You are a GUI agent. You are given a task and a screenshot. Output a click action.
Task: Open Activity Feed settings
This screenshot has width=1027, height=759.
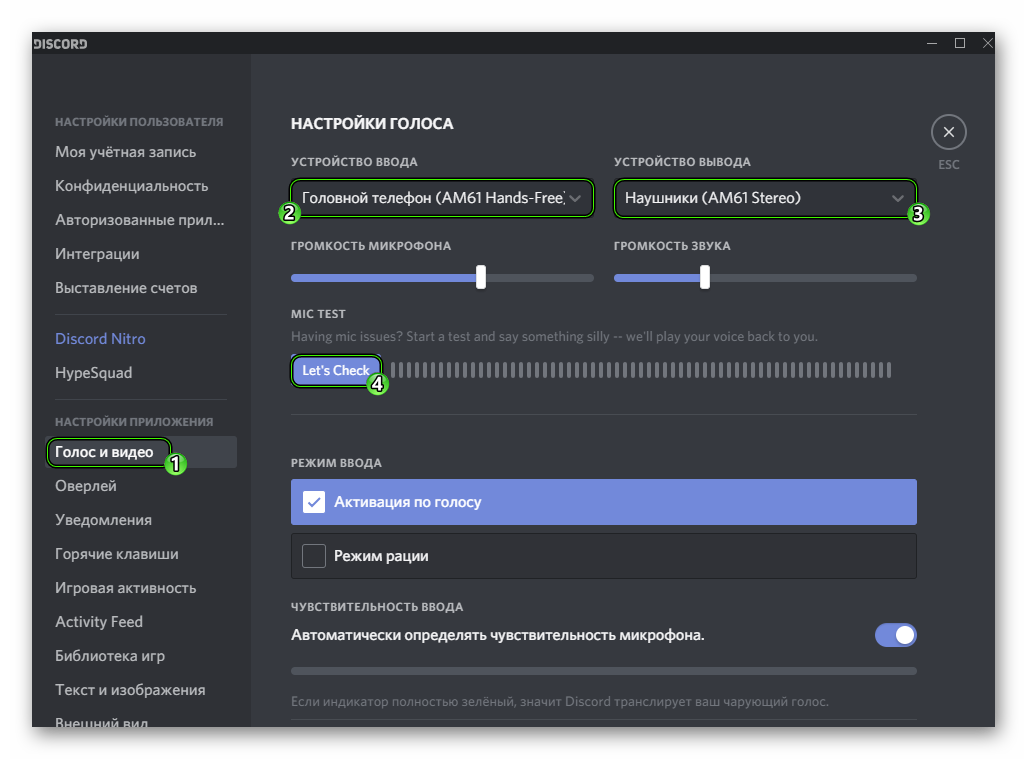tap(99, 622)
